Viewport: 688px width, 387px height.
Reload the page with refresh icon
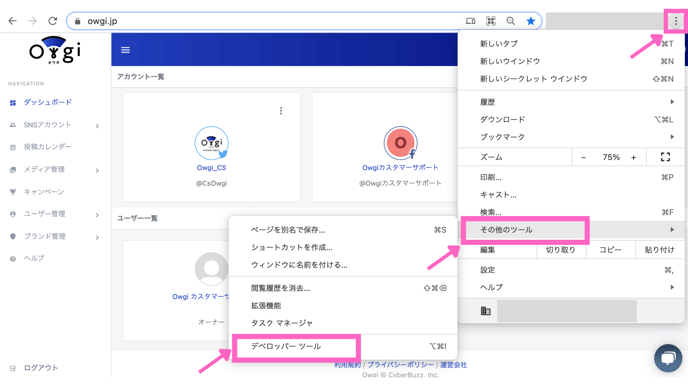pos(53,21)
